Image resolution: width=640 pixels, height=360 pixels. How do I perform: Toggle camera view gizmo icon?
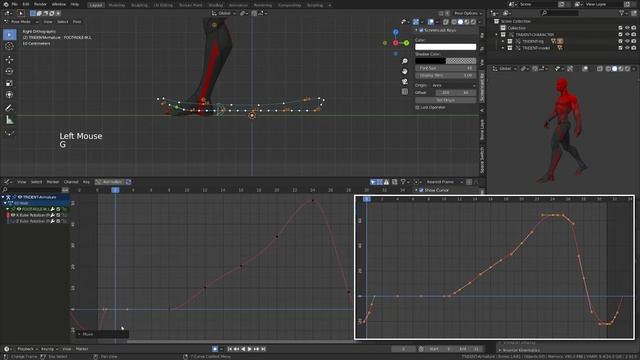point(404,82)
